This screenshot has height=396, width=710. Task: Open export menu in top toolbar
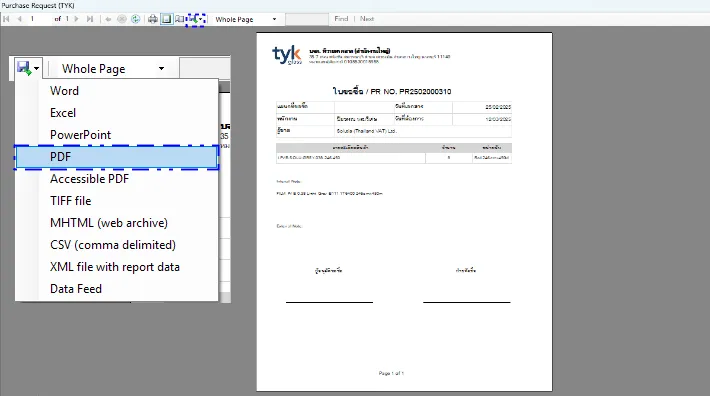click(196, 19)
